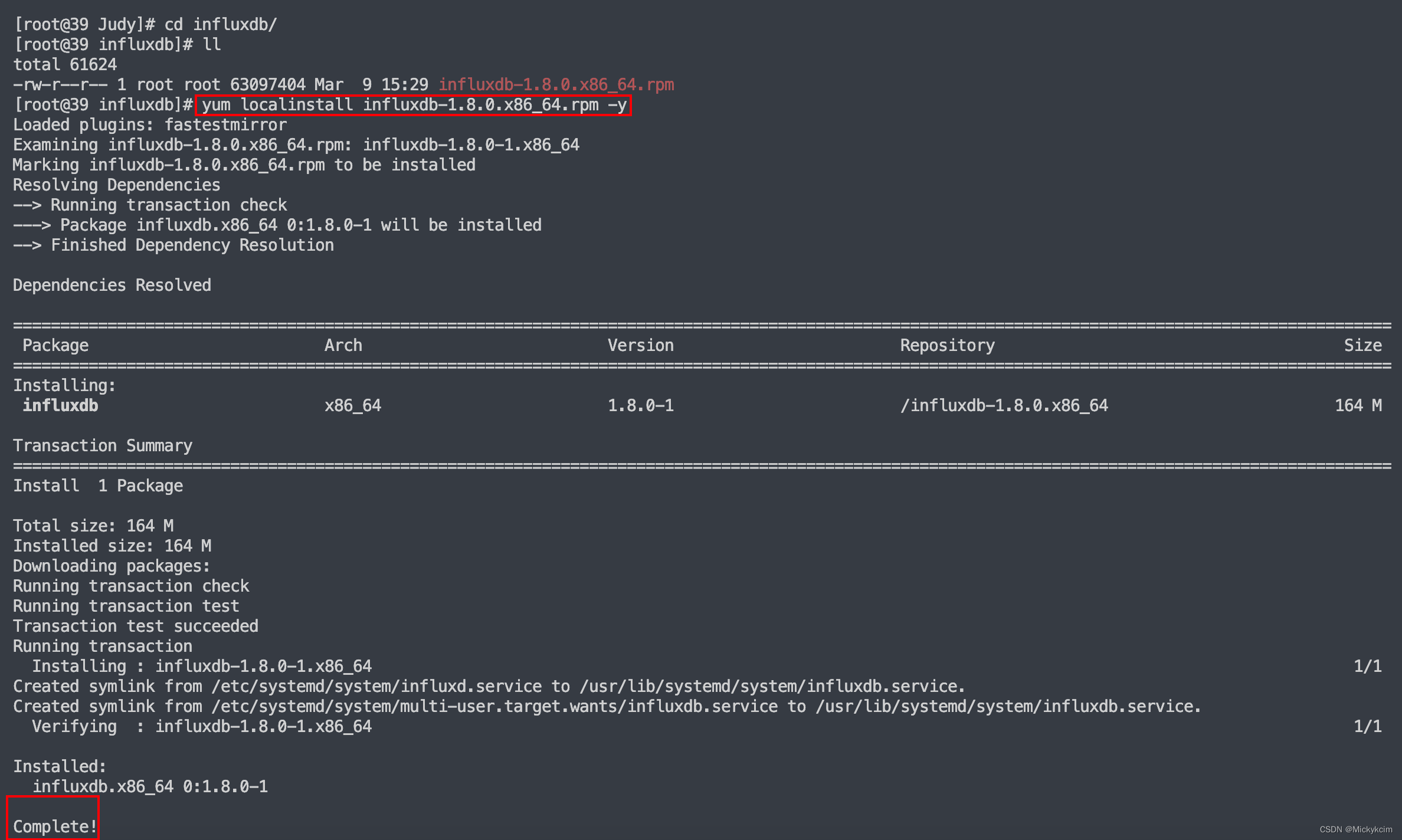Image resolution: width=1402 pixels, height=840 pixels.
Task: Select the Size column header
Action: tap(1364, 344)
